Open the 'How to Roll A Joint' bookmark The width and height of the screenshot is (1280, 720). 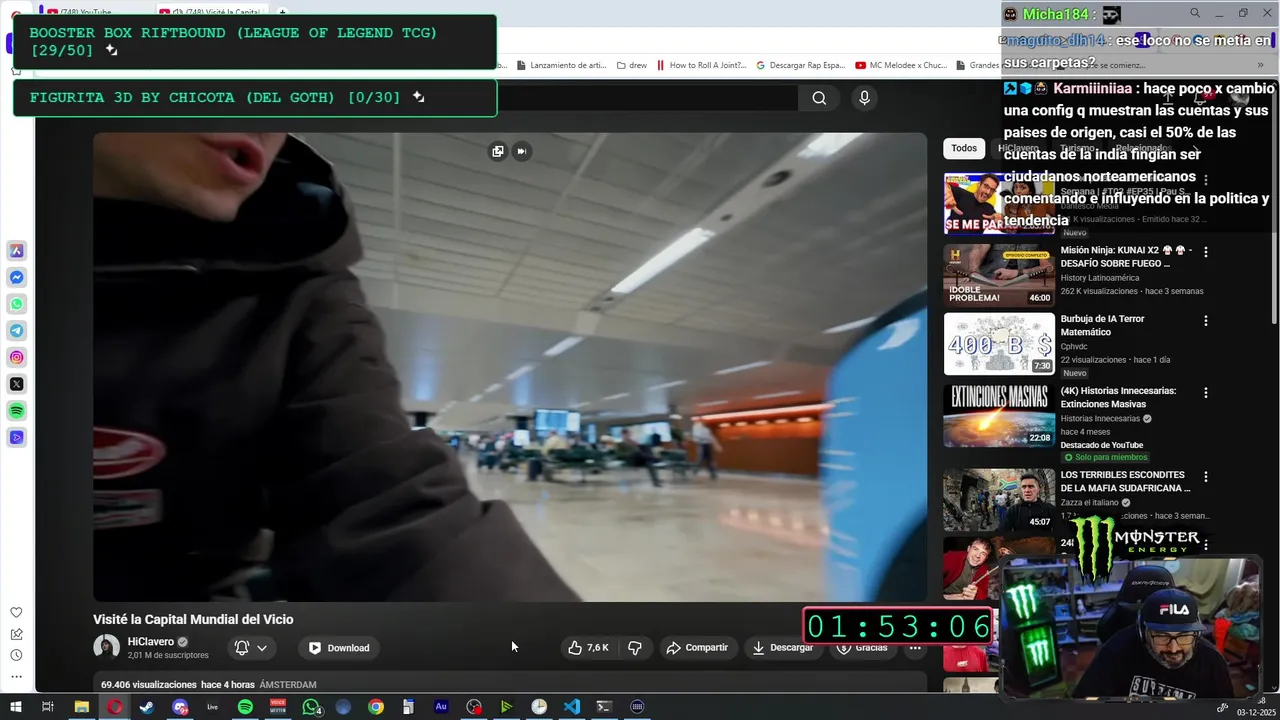coord(700,65)
